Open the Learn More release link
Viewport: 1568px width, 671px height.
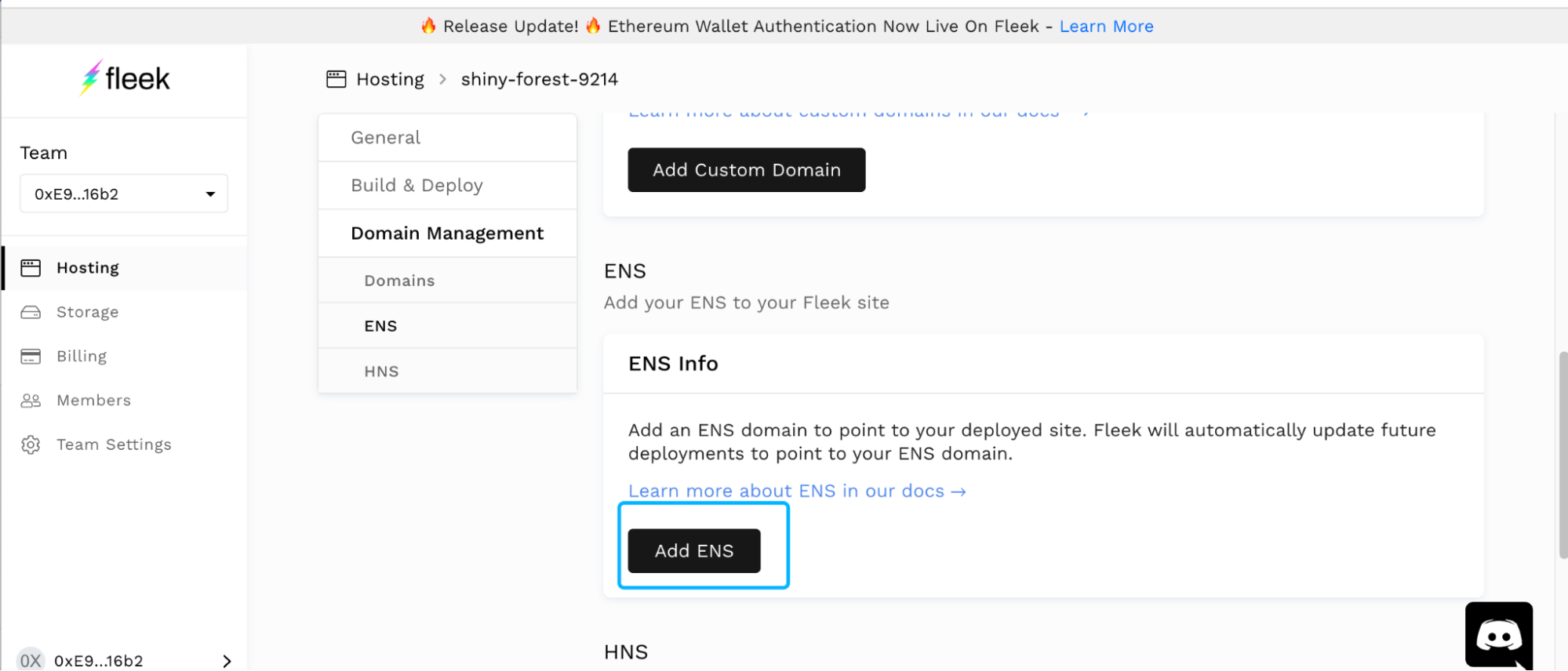pos(1106,27)
